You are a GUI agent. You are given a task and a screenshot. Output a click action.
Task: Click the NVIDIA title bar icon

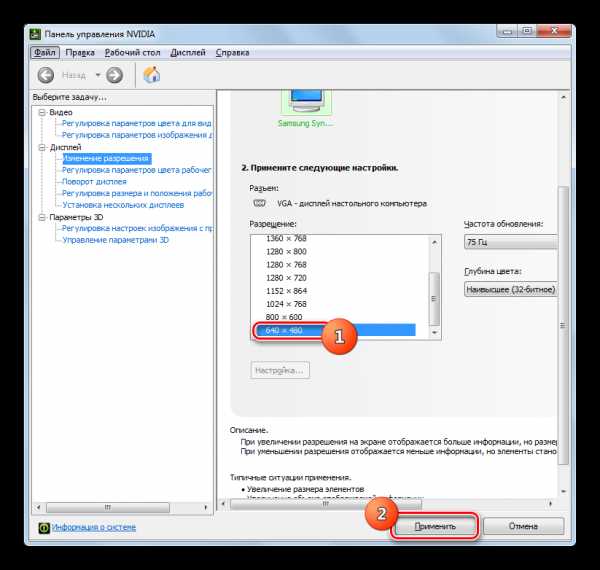click(35, 34)
